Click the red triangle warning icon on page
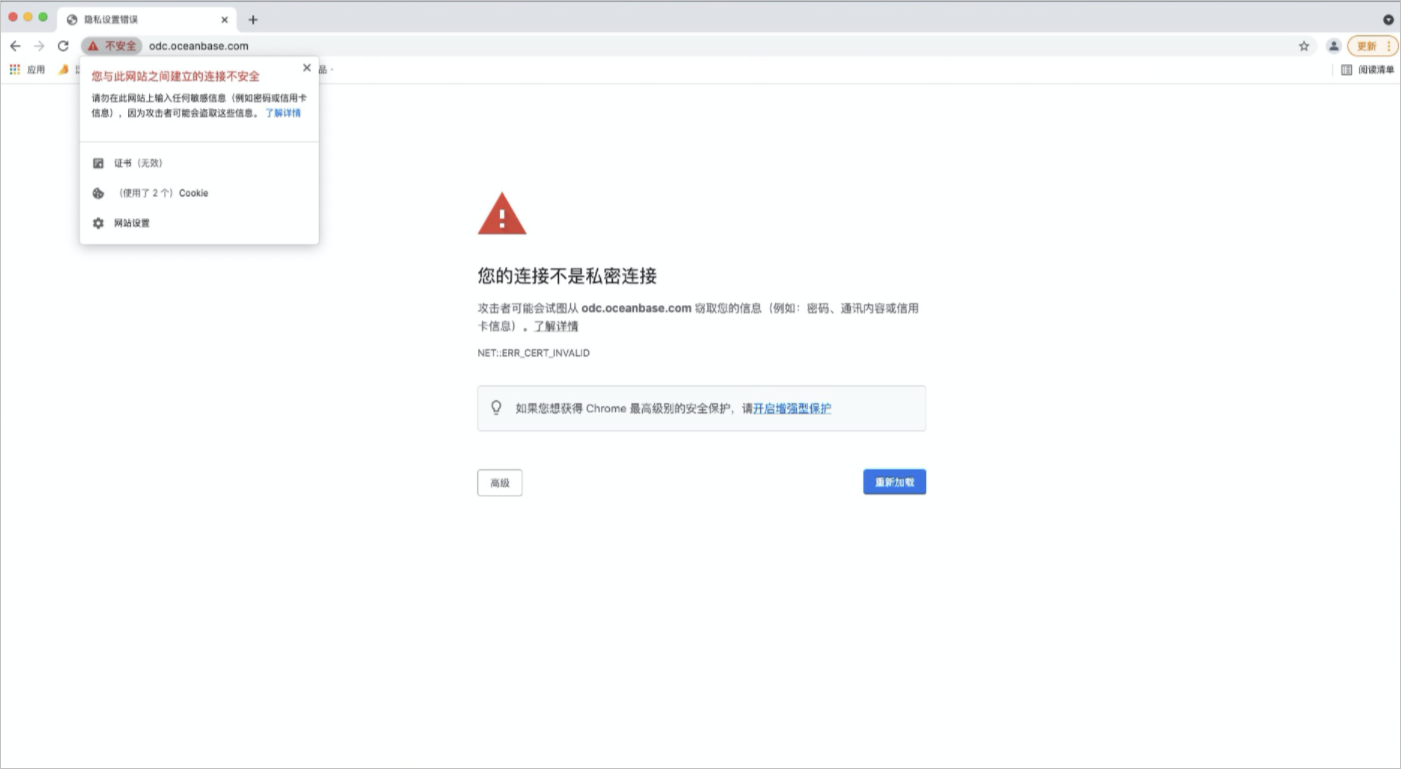The height and width of the screenshot is (769, 1401). (502, 214)
